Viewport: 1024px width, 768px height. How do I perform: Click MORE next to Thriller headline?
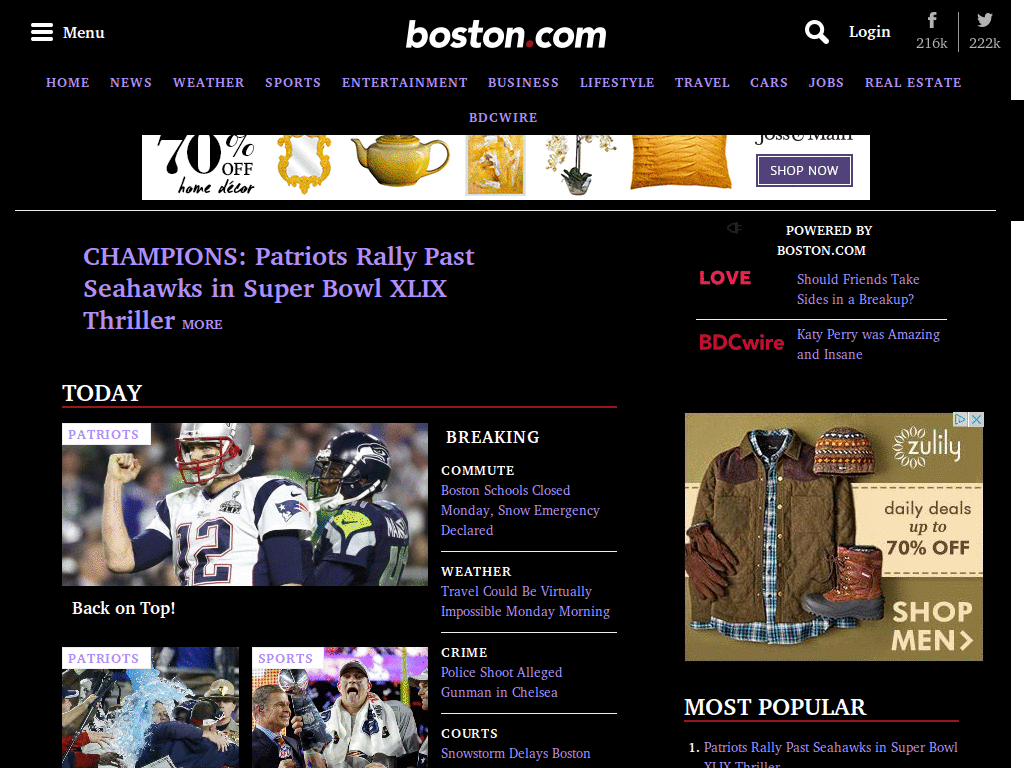[202, 324]
